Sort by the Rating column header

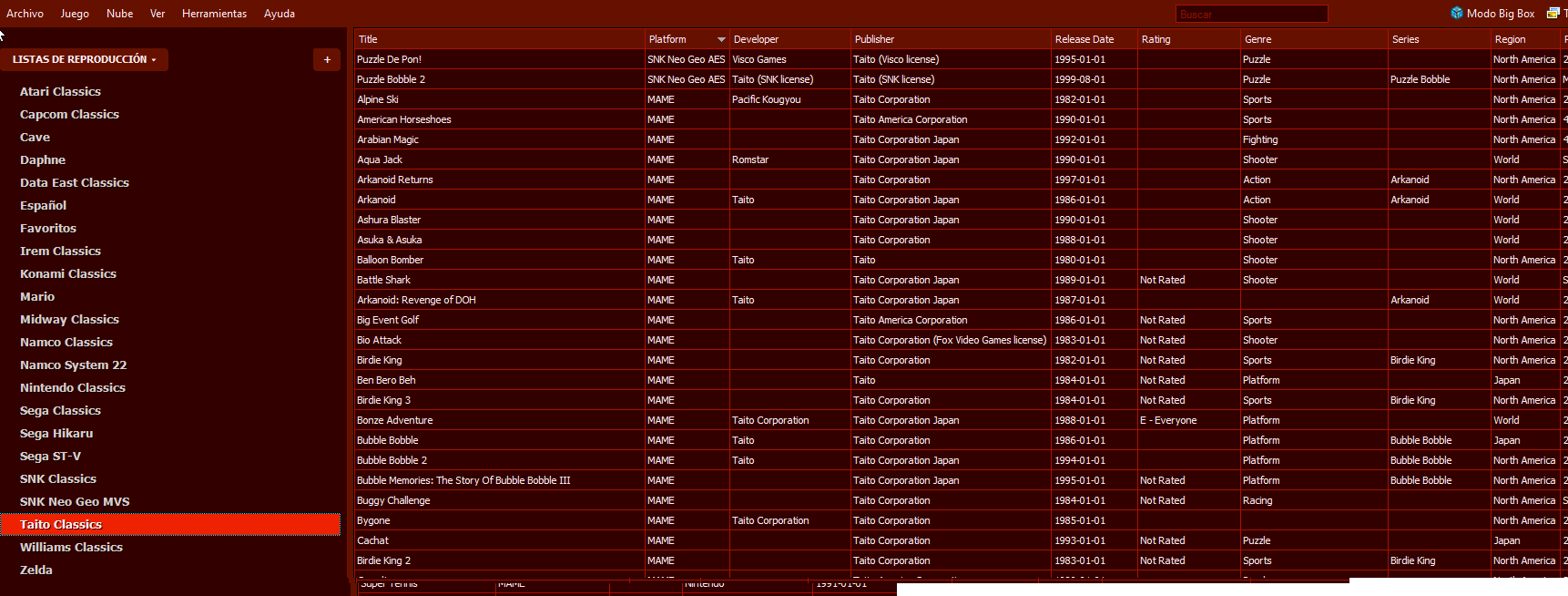pyautogui.click(x=1188, y=39)
